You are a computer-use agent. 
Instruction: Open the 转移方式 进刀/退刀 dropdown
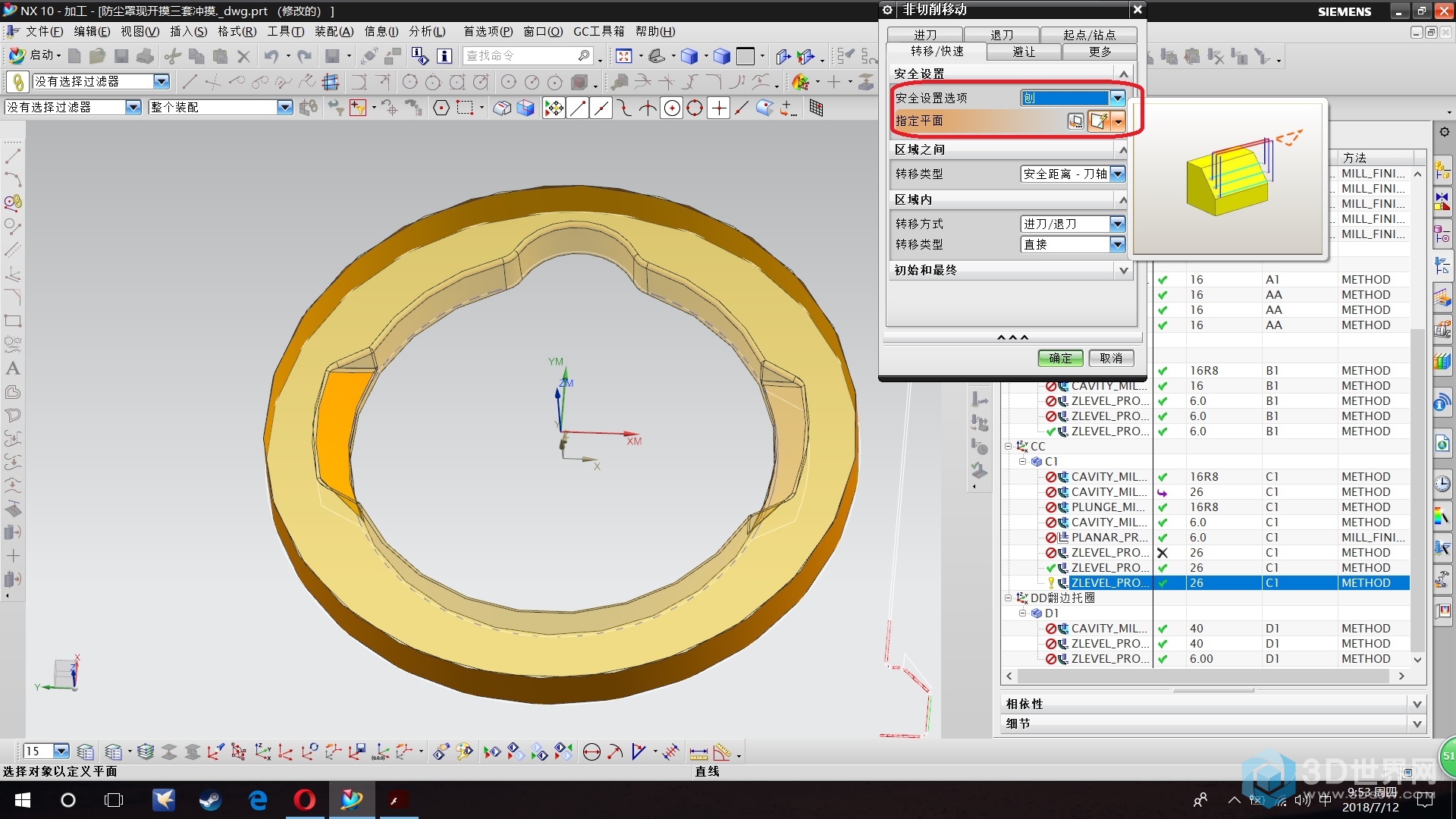pyautogui.click(x=1072, y=224)
